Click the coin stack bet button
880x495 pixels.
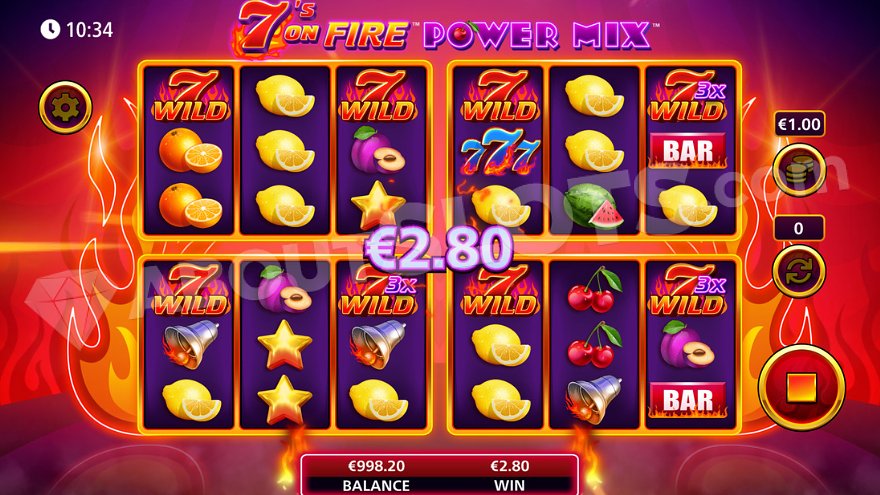pyautogui.click(x=799, y=170)
